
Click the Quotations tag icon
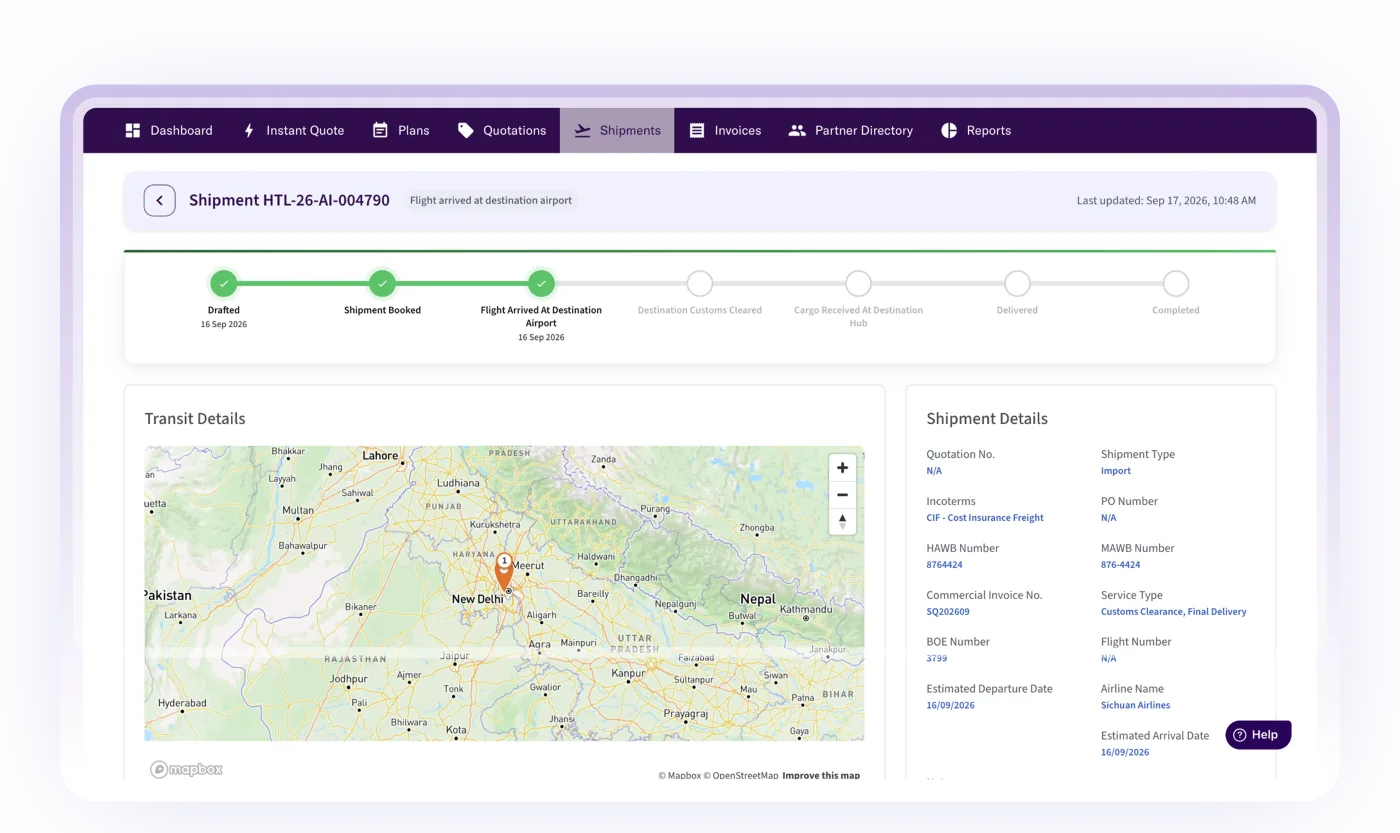point(465,130)
